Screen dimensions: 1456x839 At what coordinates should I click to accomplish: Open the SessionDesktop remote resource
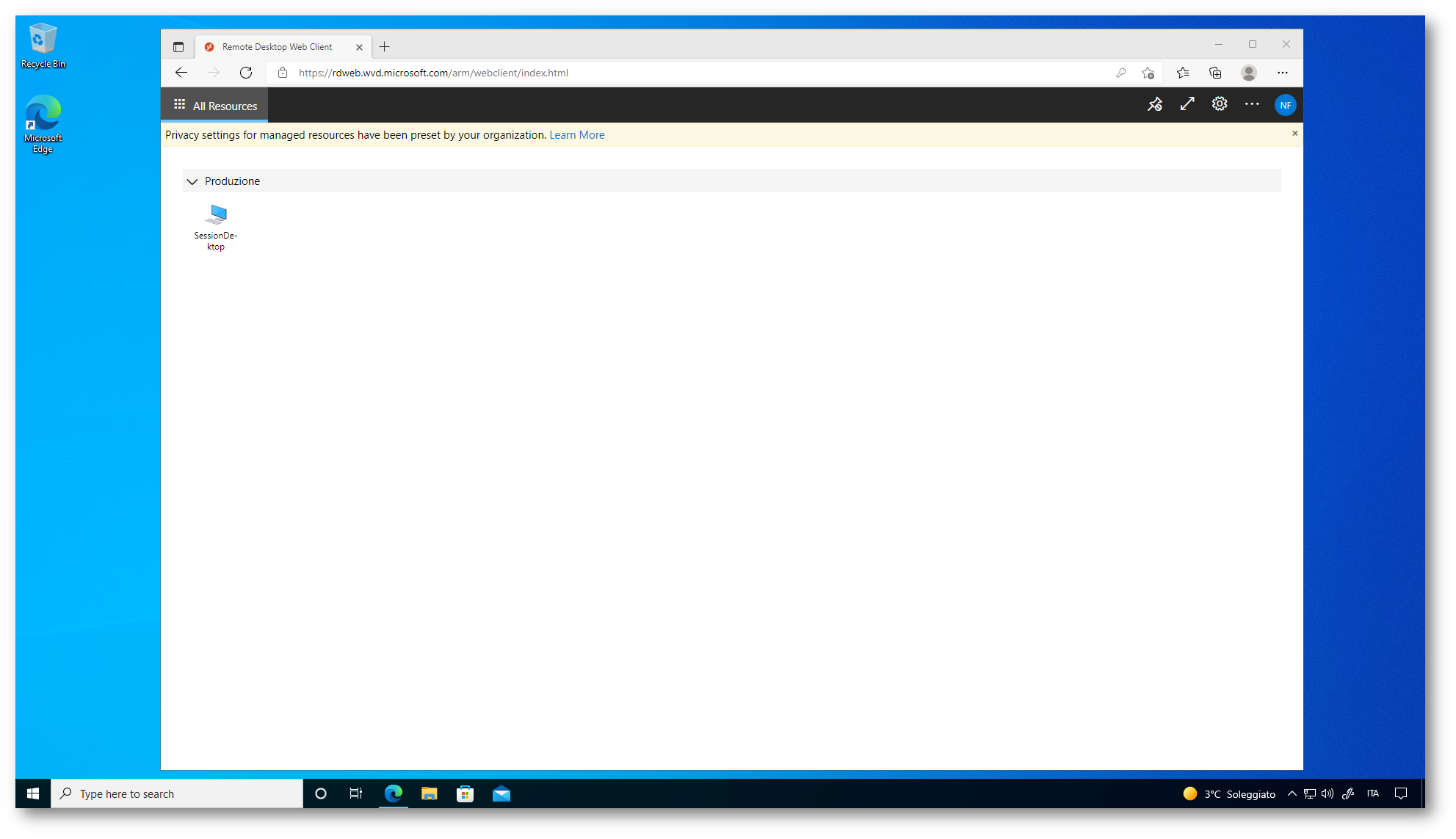(x=216, y=228)
